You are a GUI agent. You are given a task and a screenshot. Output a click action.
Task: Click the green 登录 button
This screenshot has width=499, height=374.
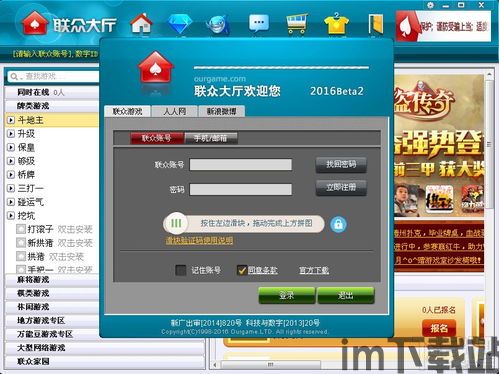pyautogui.click(x=286, y=295)
